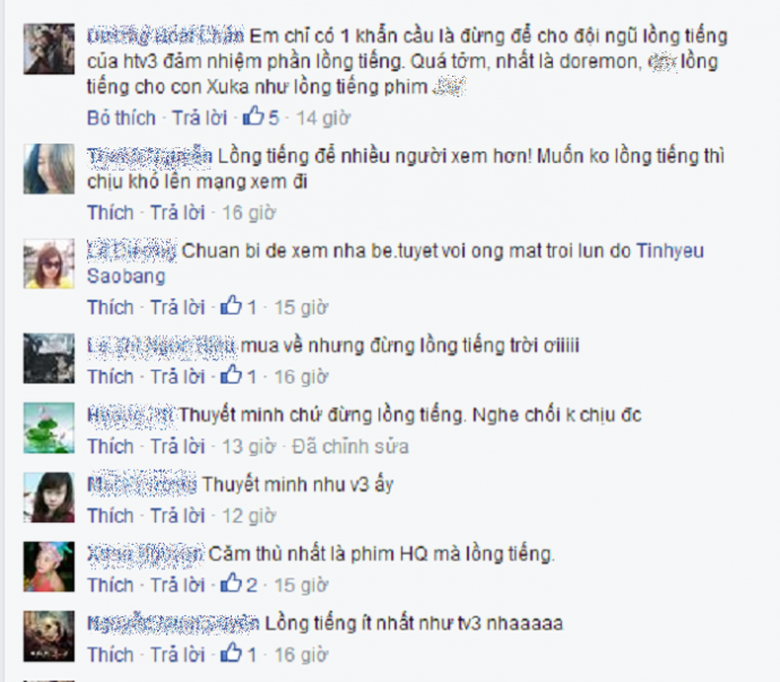Like the "Lồng tiếng để nhiều người xem" comment
The width and height of the screenshot is (780, 682).
click(110, 212)
